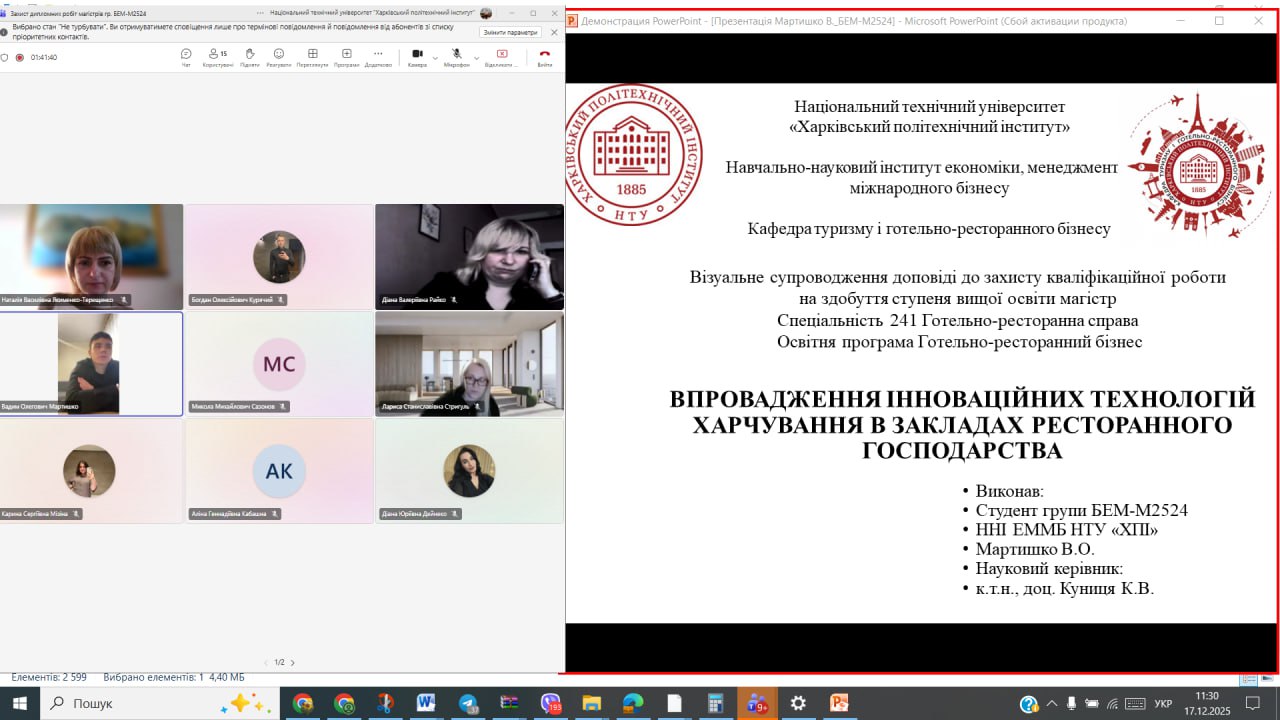
Task: Click the Змінити параметри button
Action: point(510,32)
